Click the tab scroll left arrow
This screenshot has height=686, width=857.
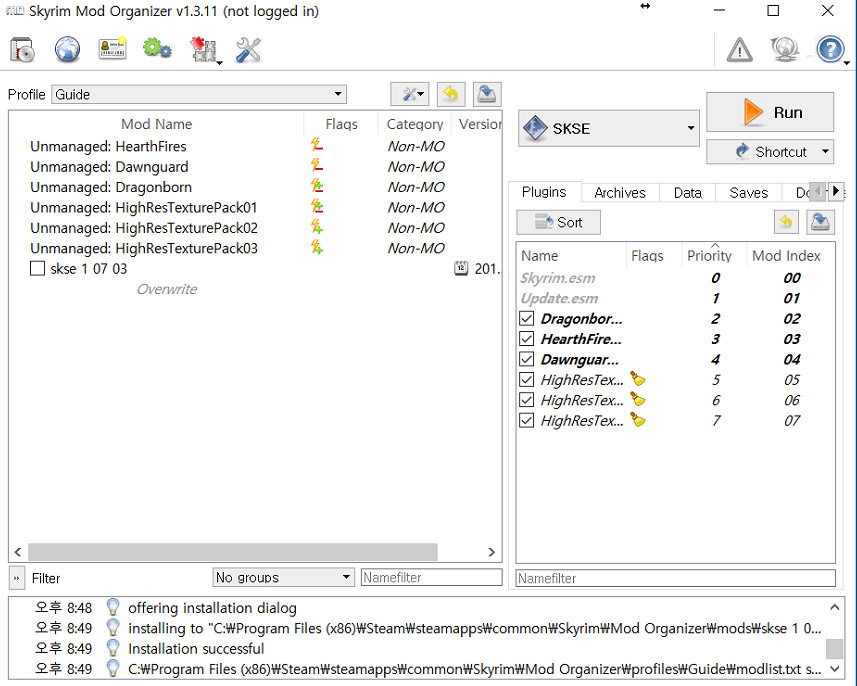[x=817, y=191]
